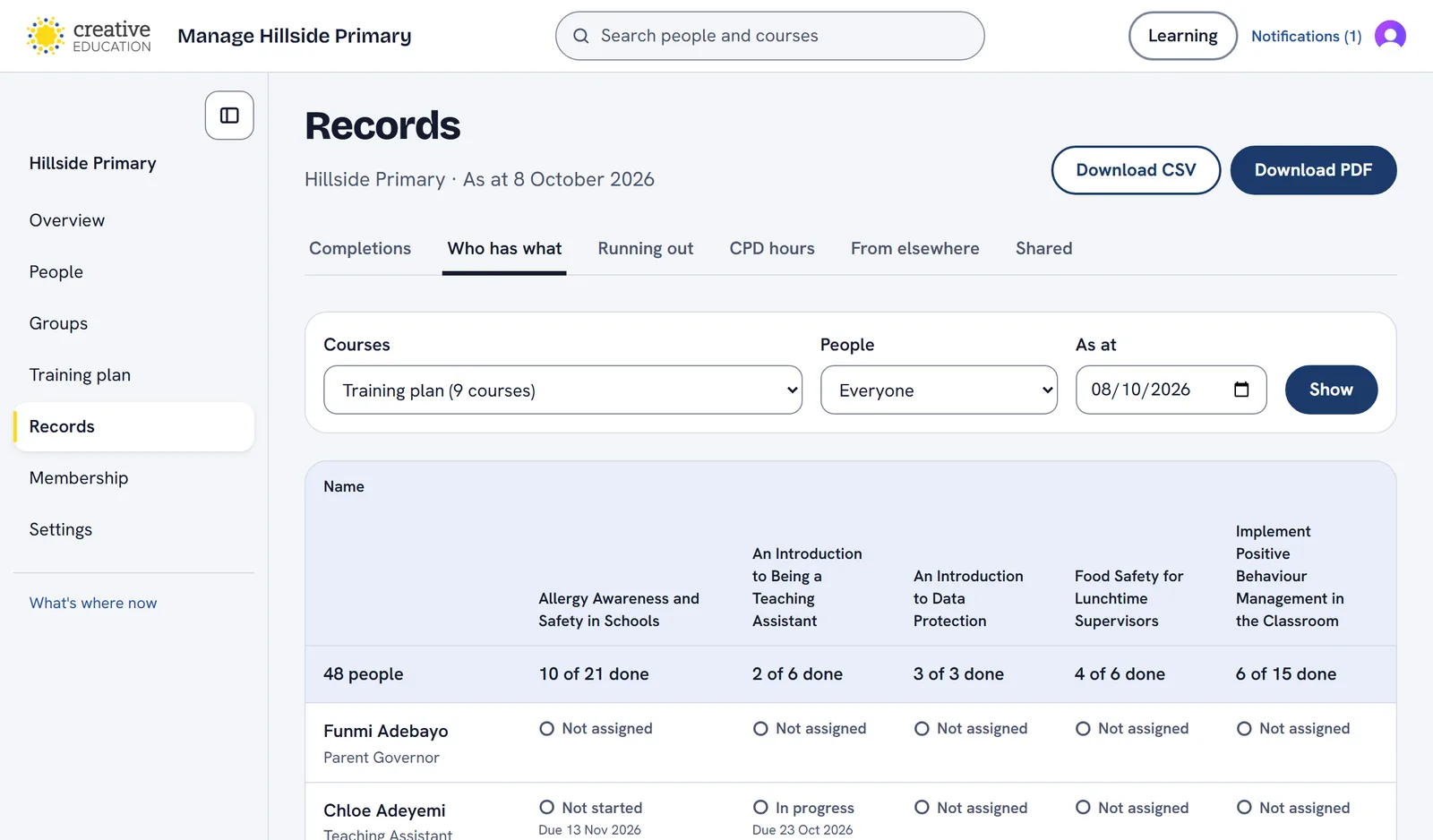
Task: Go to the CPD hours tab
Action: (772, 248)
